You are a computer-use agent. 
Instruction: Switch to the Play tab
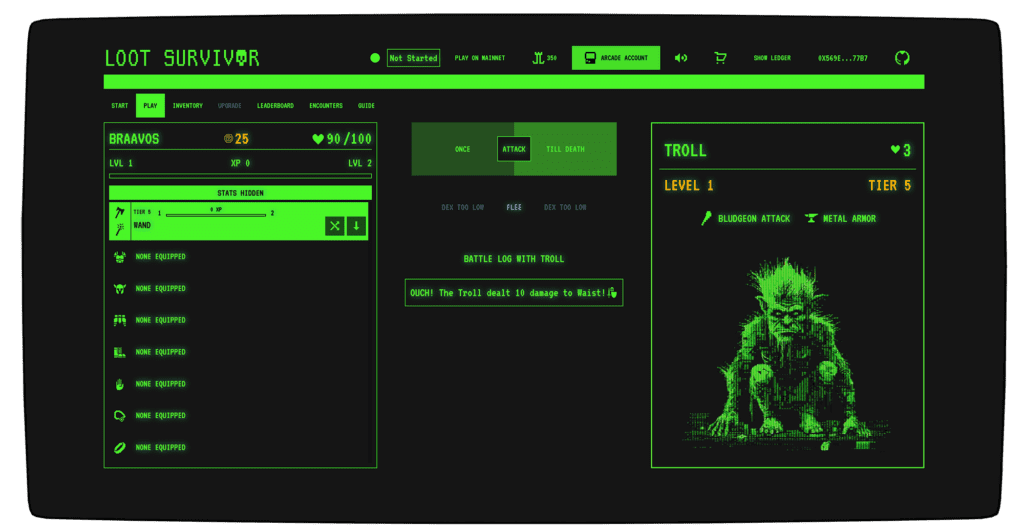[150, 106]
